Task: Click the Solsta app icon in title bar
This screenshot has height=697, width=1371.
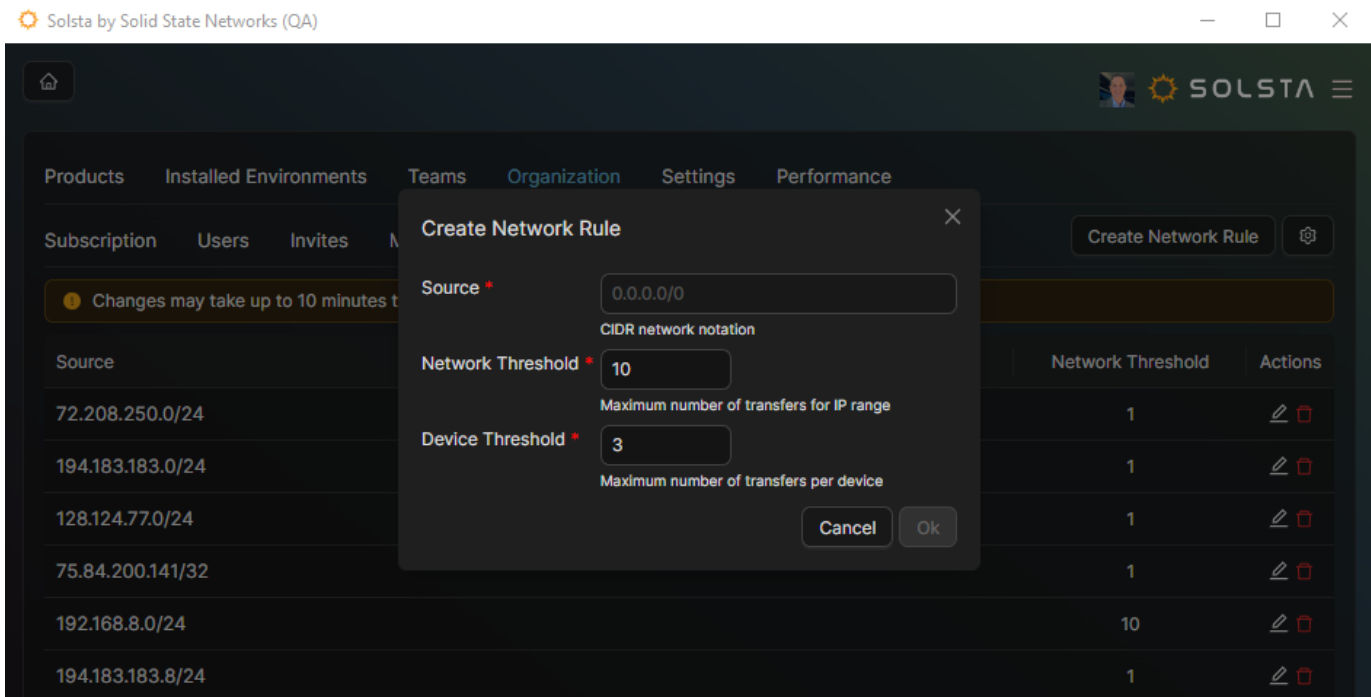Action: click(x=28, y=20)
